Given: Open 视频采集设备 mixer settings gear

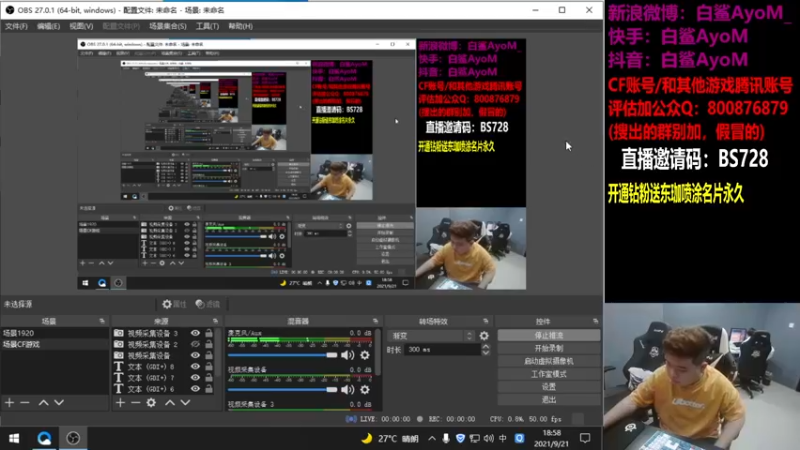Looking at the screenshot, I should click(365, 390).
